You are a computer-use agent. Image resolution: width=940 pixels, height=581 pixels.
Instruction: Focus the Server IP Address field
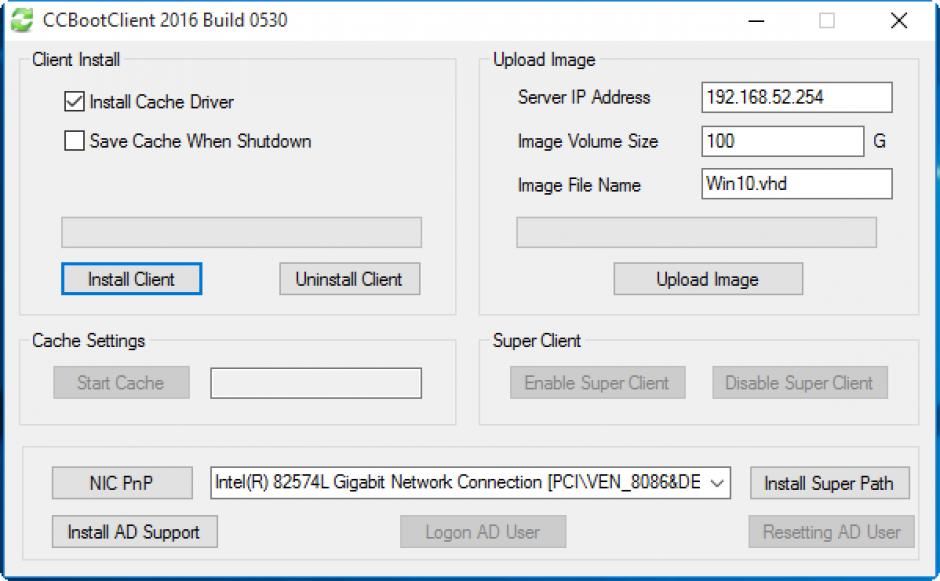point(797,97)
